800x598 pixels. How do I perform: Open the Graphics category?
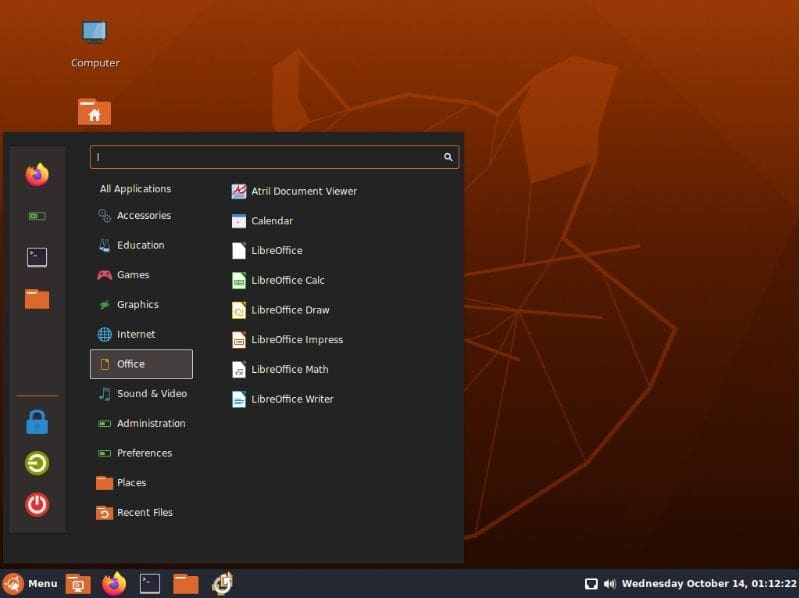tap(141, 305)
